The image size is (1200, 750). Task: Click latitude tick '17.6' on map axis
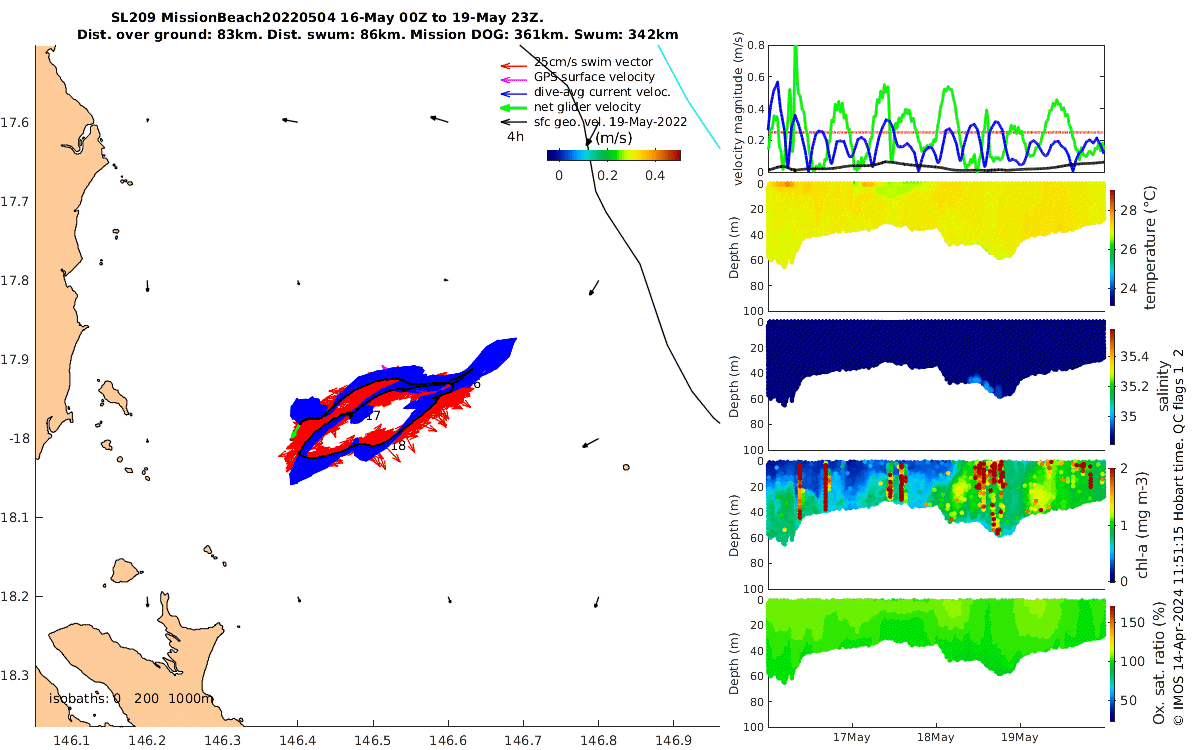pos(14,123)
